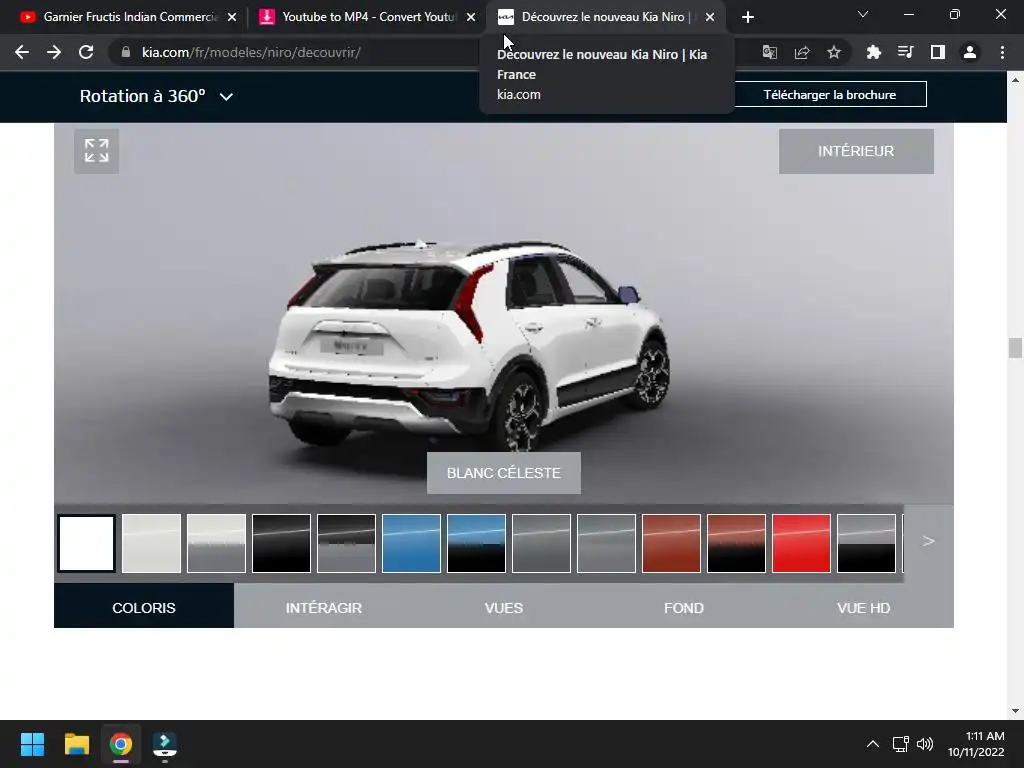Select the solid black color swatch

[x=281, y=543]
